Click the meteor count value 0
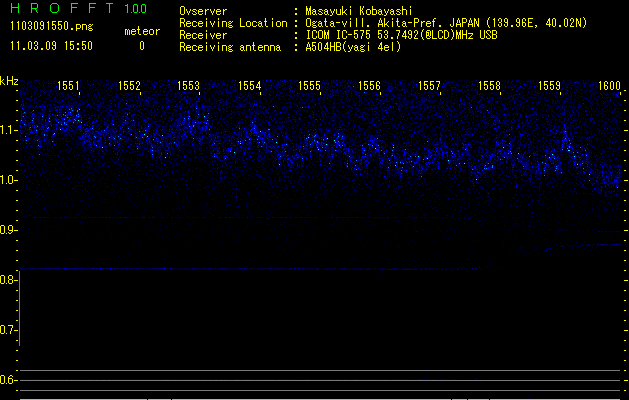The width and height of the screenshot is (629, 400). 142,46
